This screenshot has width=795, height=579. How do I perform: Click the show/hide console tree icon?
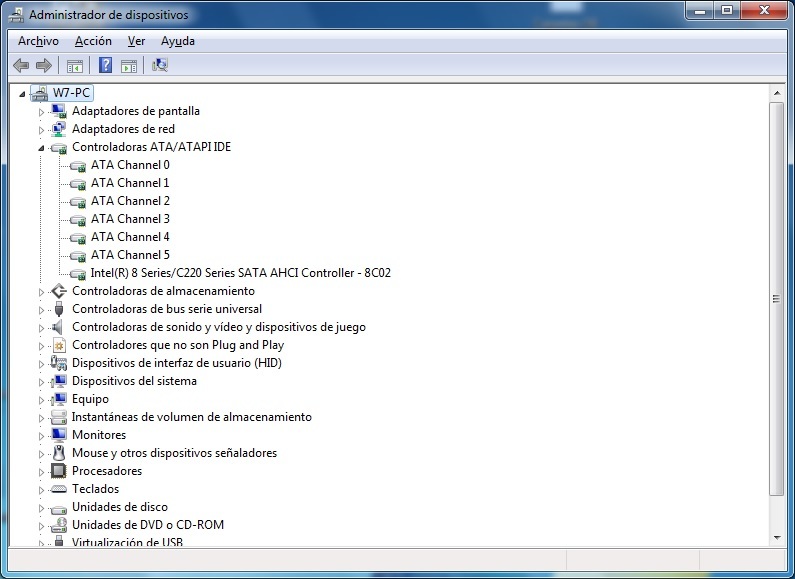(x=74, y=66)
